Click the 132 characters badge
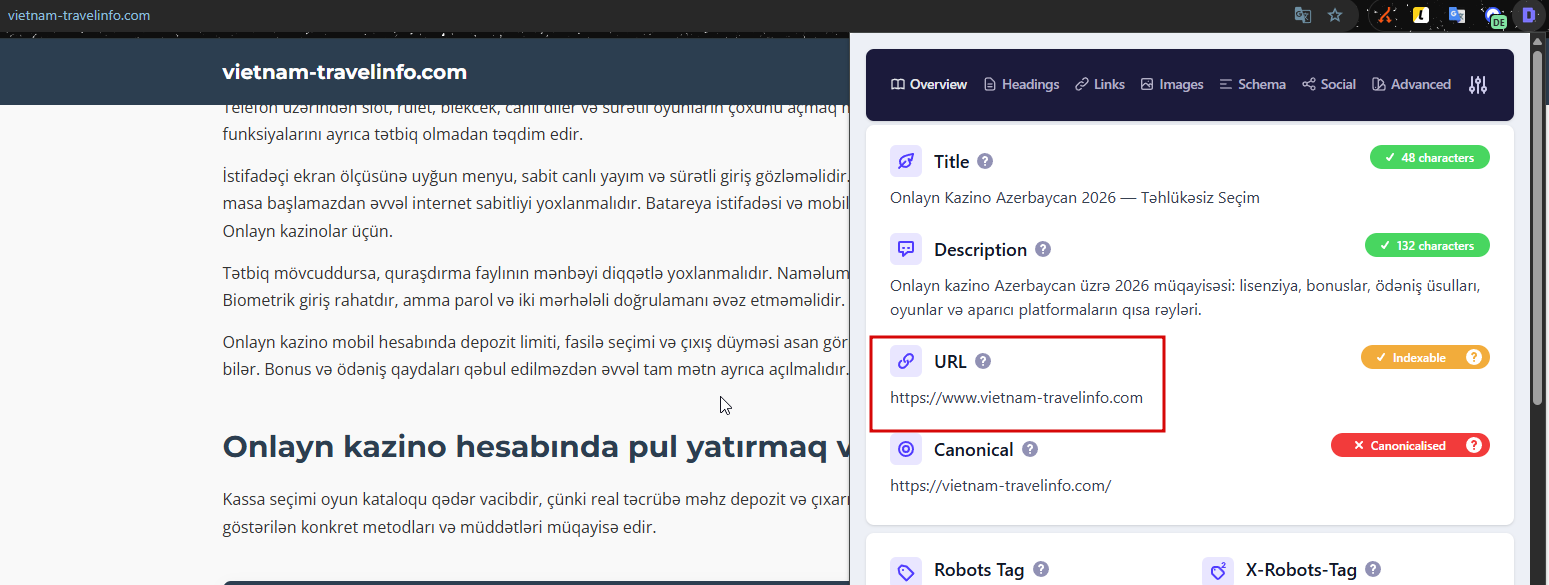The image size is (1549, 585). [x=1427, y=245]
